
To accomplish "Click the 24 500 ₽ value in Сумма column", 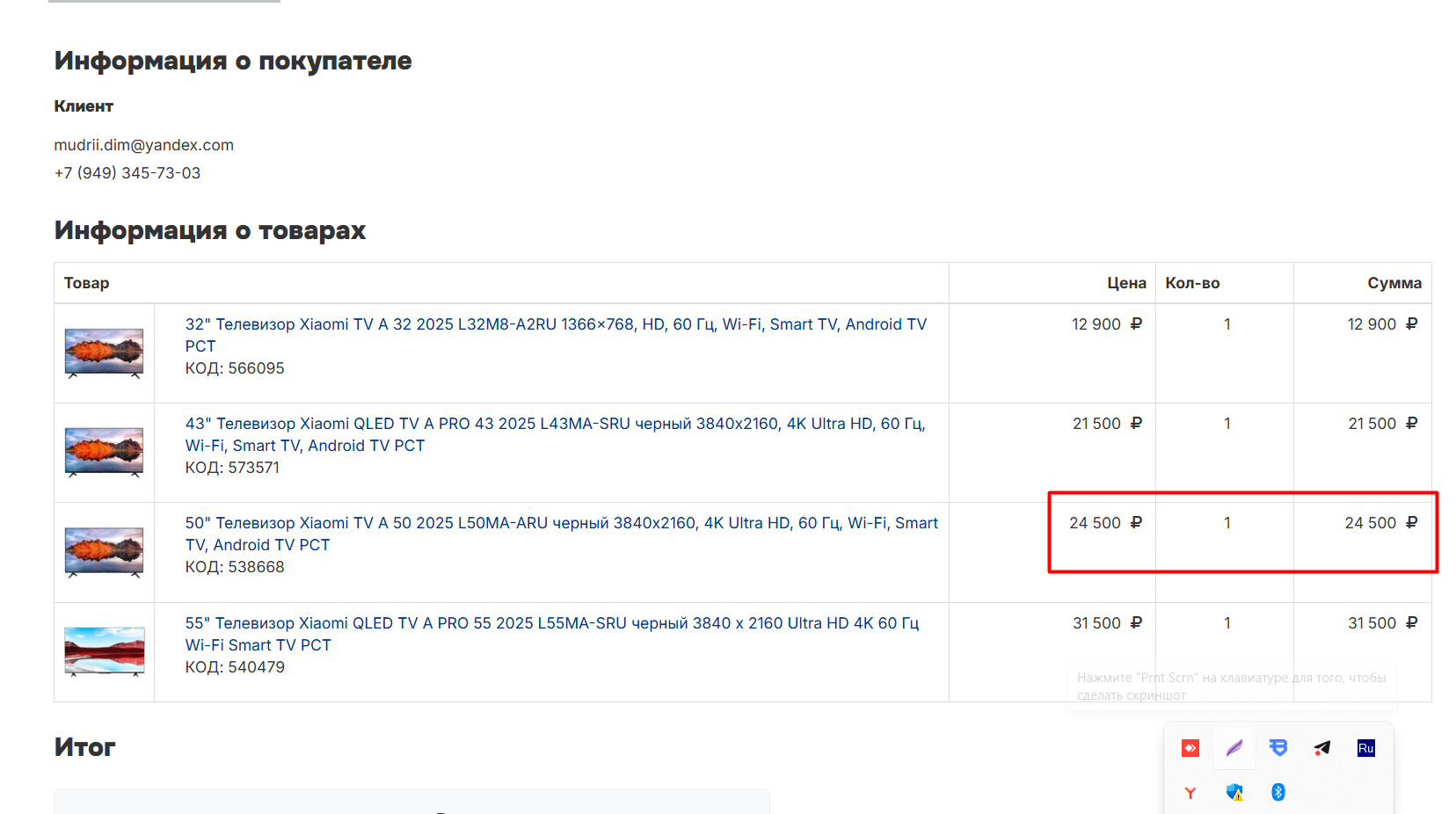I will (1381, 523).
